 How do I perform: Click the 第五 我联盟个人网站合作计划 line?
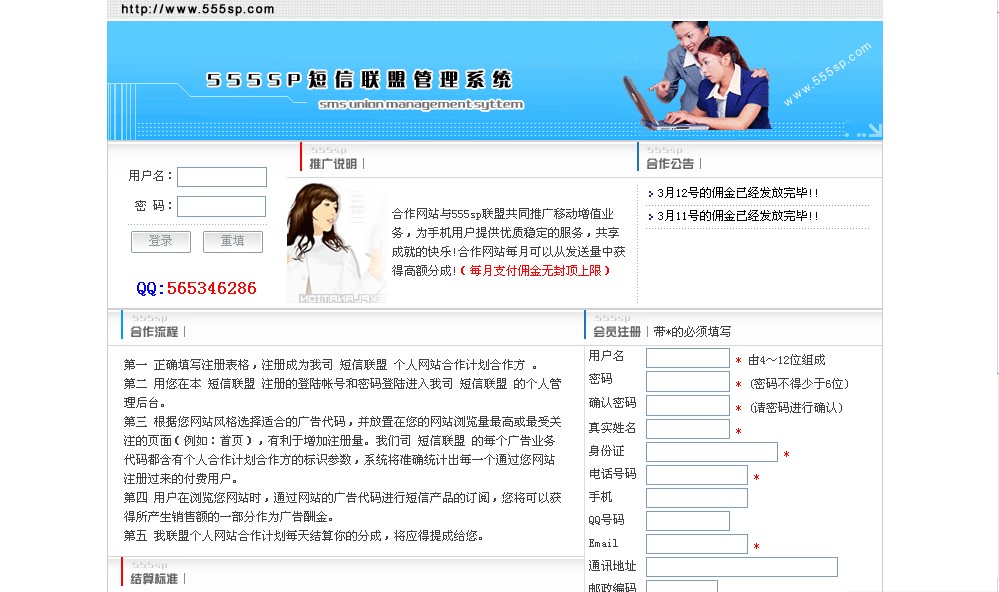click(303, 536)
